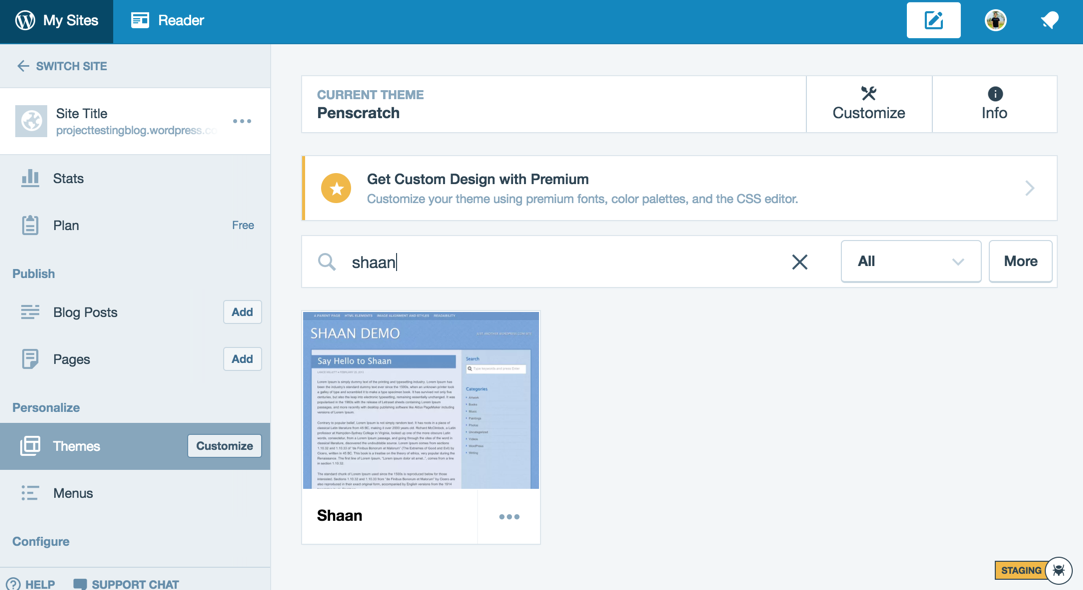The width and height of the screenshot is (1083, 590).
Task: Click the Support Chat speech bubble icon
Action: point(80,584)
